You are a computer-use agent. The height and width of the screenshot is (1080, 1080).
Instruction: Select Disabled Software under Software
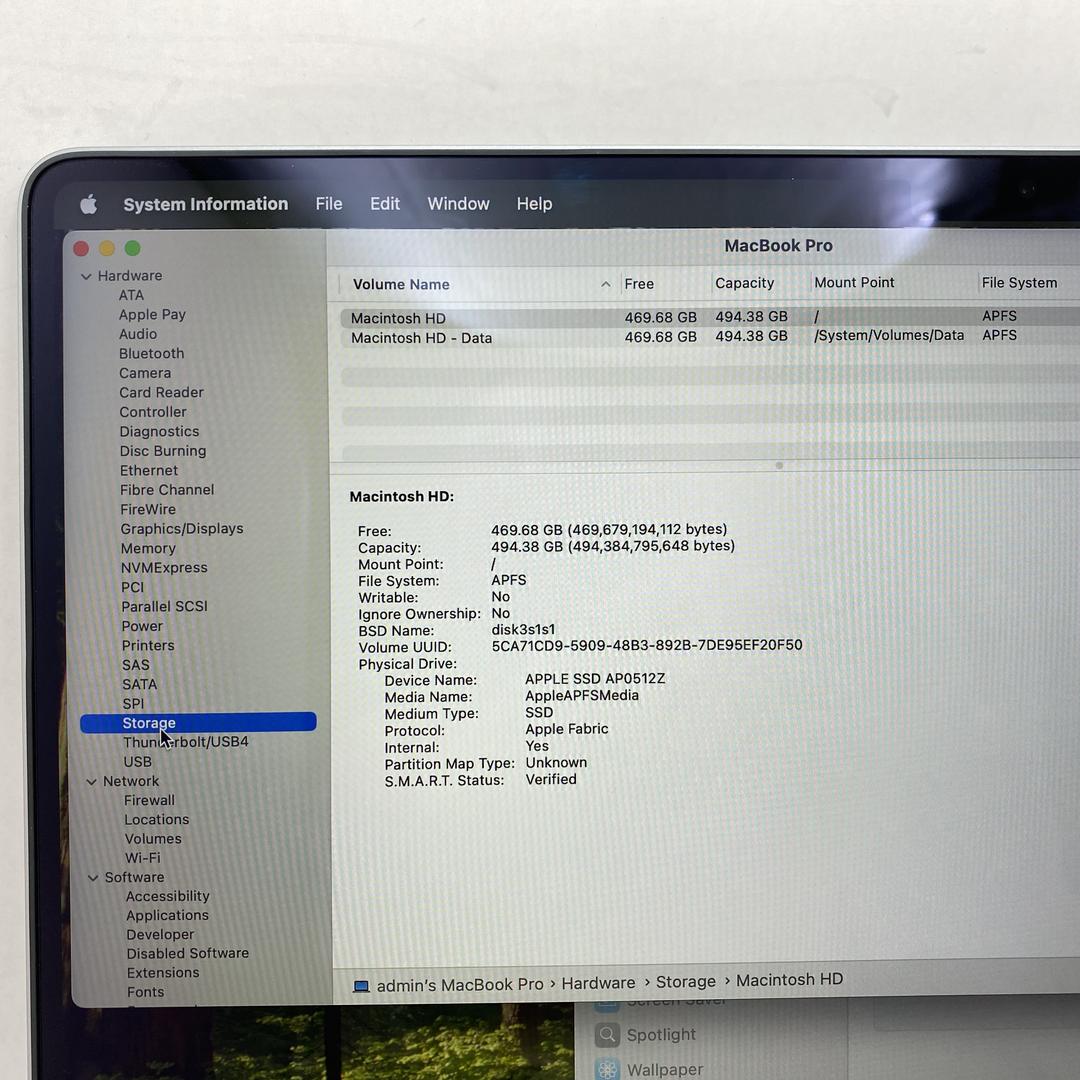point(187,953)
